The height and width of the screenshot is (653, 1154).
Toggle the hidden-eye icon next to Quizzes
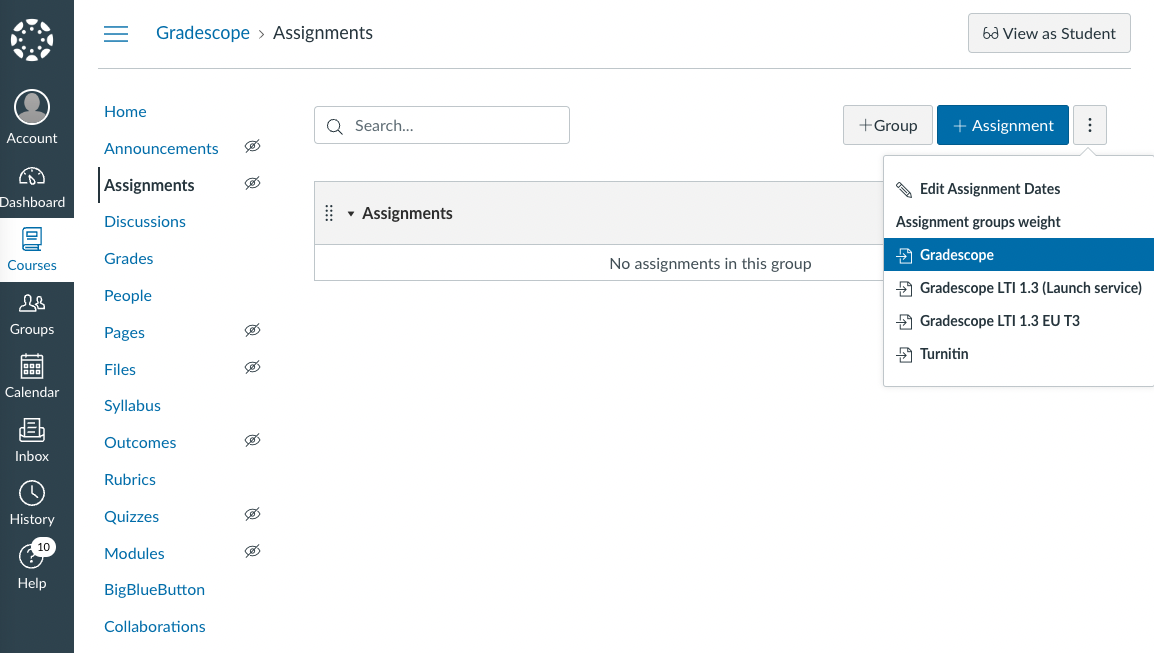pos(252,514)
